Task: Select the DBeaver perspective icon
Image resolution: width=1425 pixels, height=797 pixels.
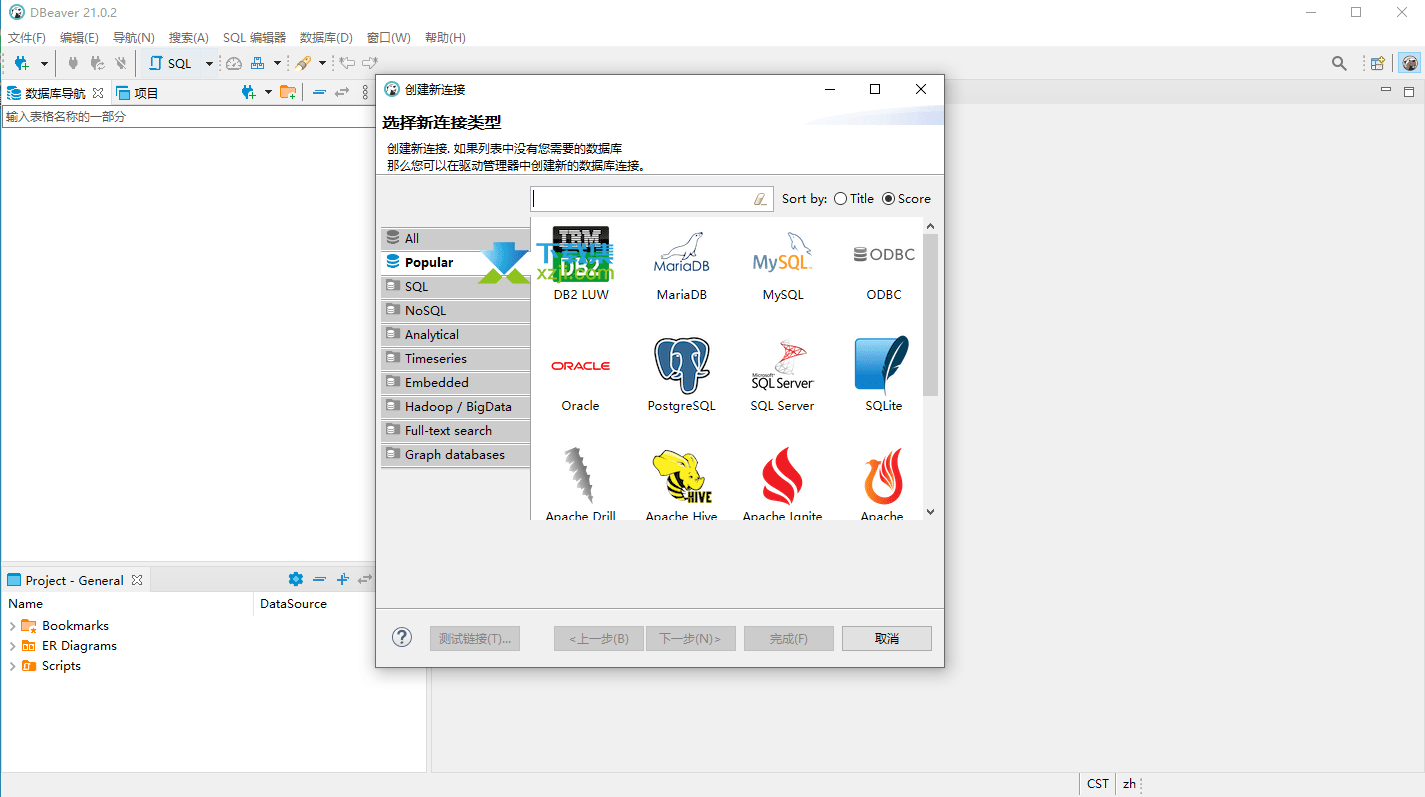Action: (x=1409, y=63)
